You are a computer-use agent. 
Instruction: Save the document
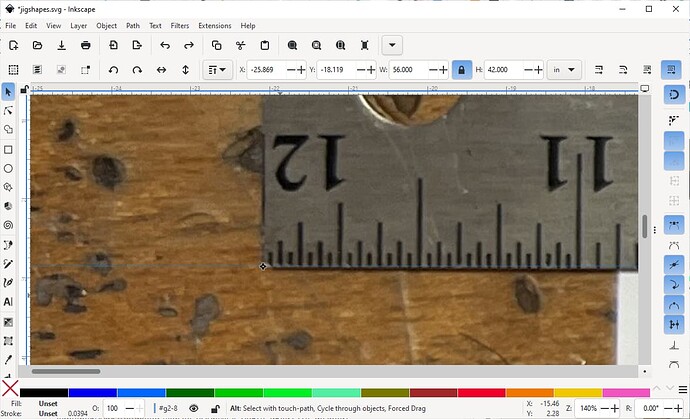[62, 45]
